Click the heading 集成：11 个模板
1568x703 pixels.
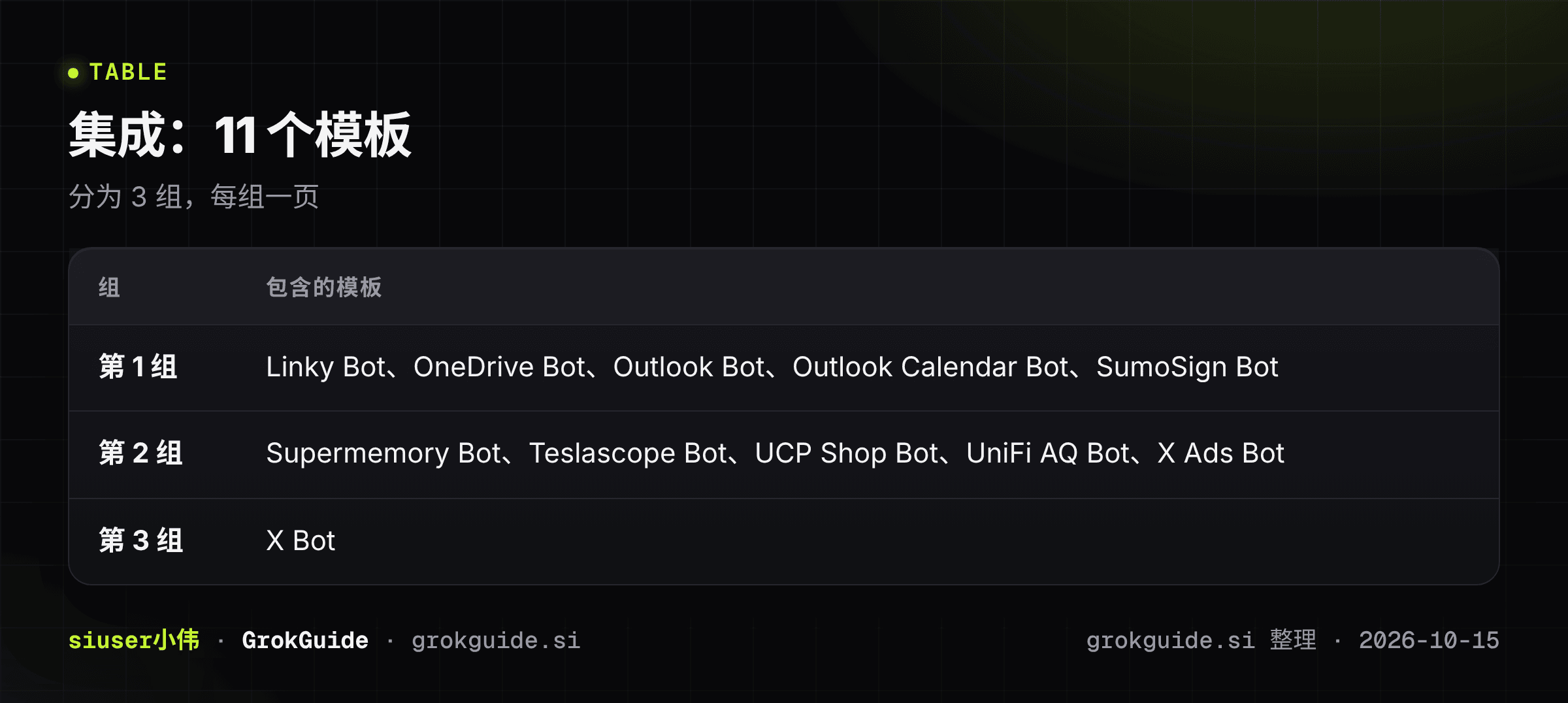pyautogui.click(x=240, y=135)
